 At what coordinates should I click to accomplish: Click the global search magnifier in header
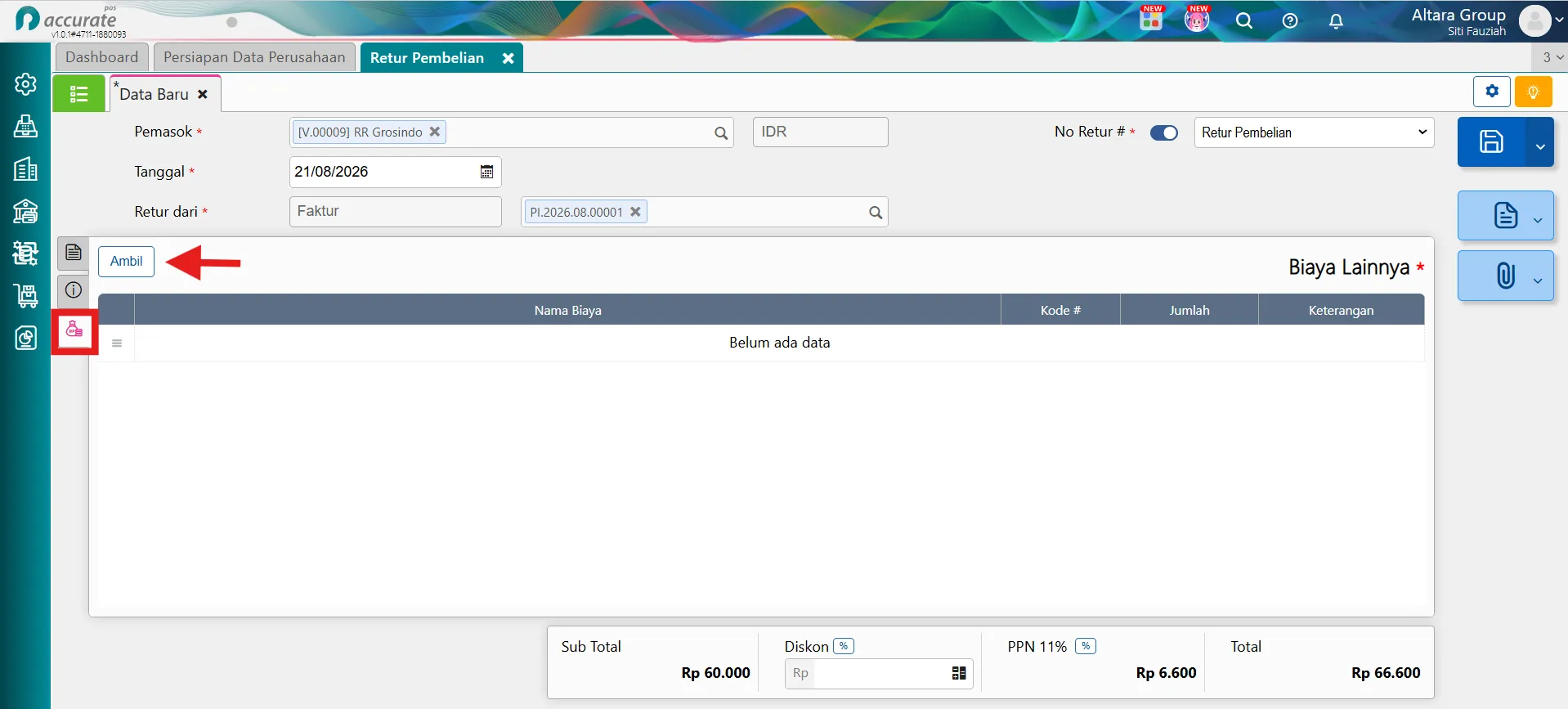pos(1244,21)
